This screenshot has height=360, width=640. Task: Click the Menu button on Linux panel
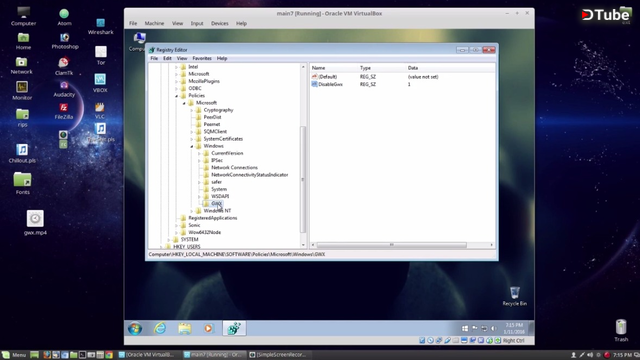tap(14, 355)
